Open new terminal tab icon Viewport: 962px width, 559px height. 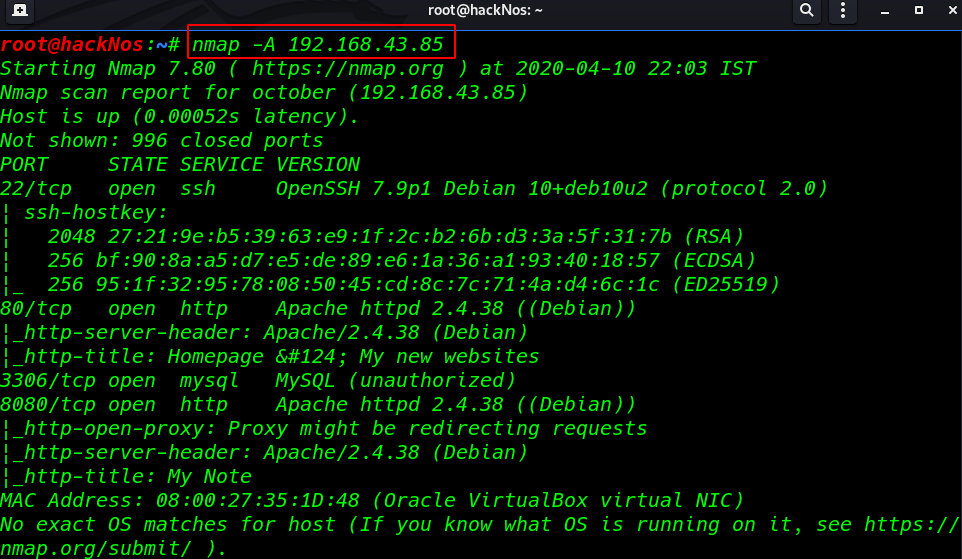[20, 10]
